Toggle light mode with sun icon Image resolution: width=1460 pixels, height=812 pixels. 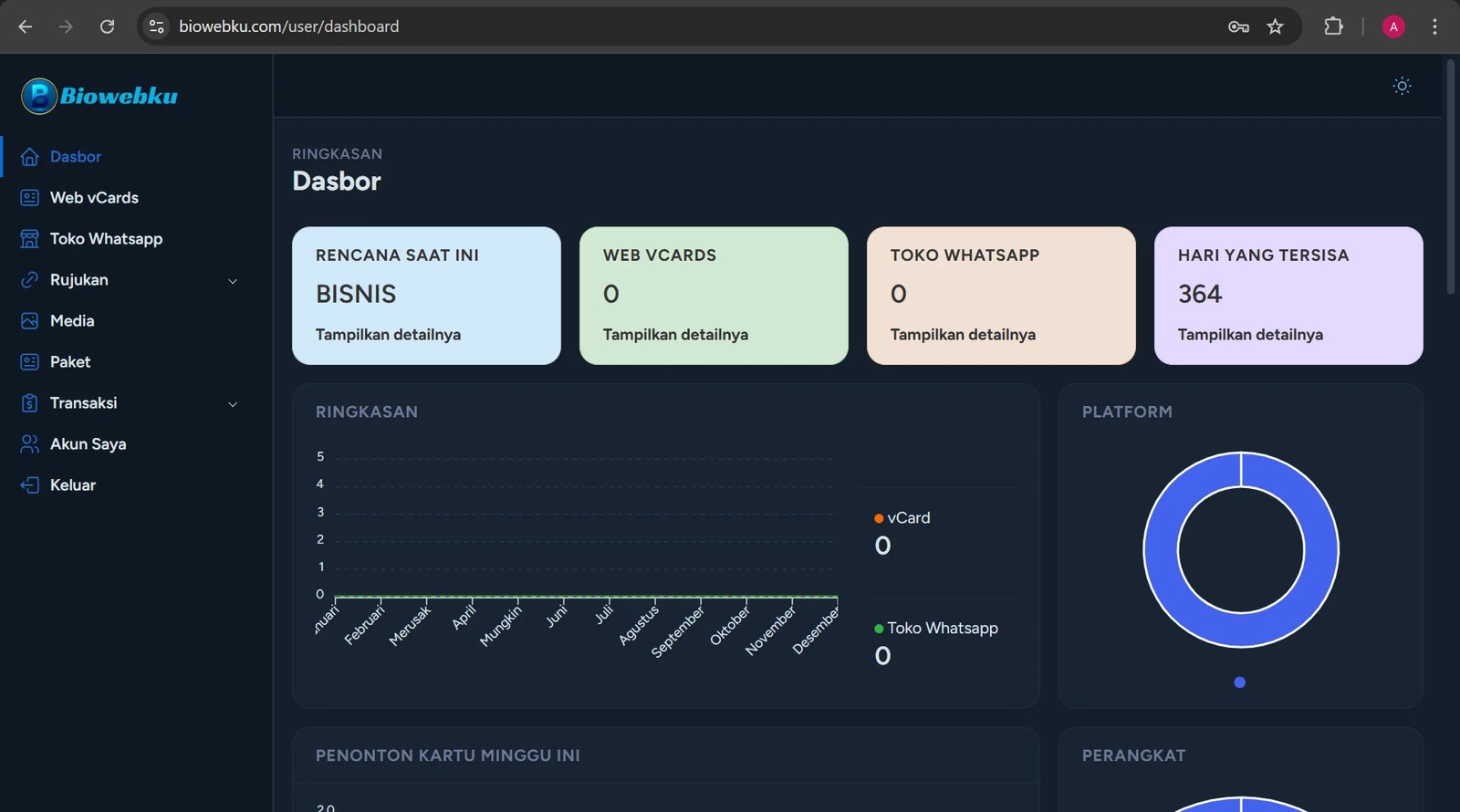[x=1403, y=86]
